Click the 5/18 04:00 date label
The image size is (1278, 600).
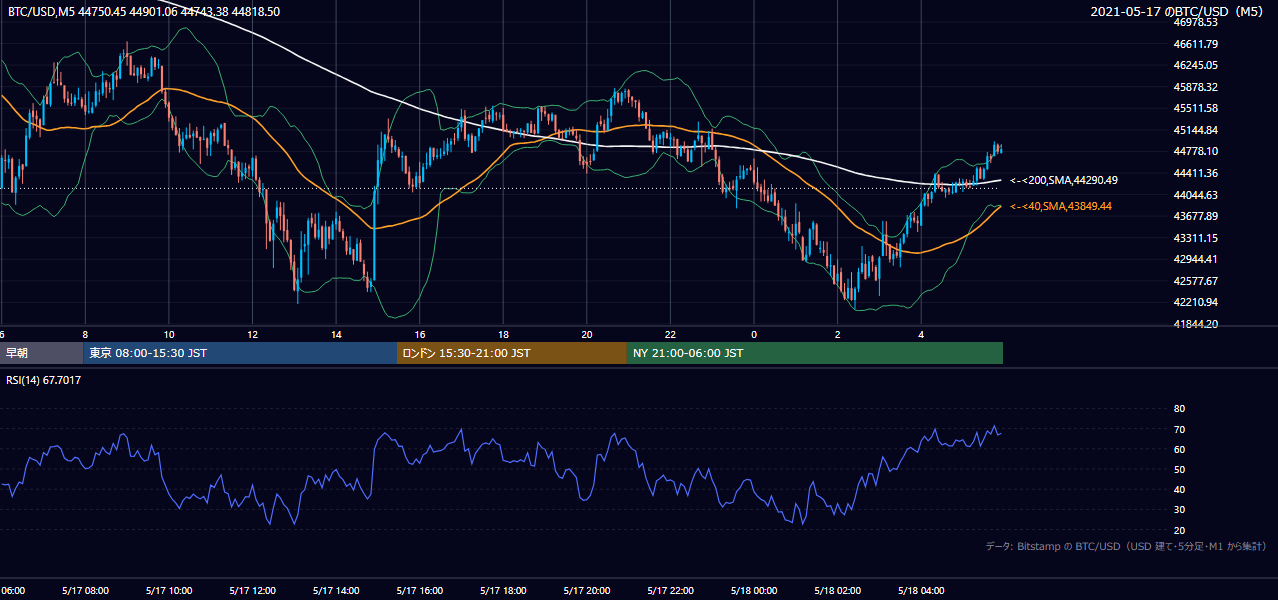point(921,590)
